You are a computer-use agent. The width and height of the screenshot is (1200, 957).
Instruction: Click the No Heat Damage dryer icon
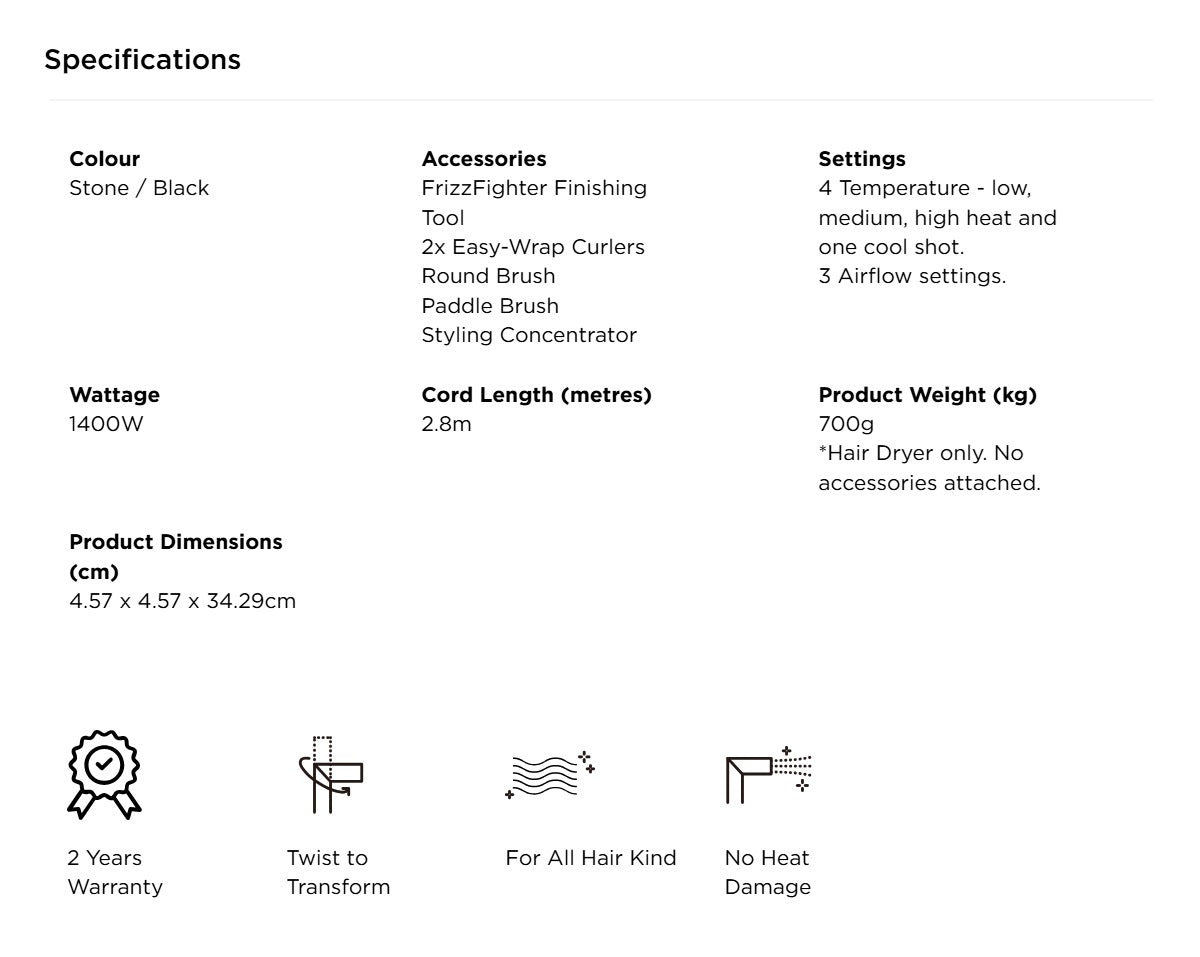tap(768, 774)
